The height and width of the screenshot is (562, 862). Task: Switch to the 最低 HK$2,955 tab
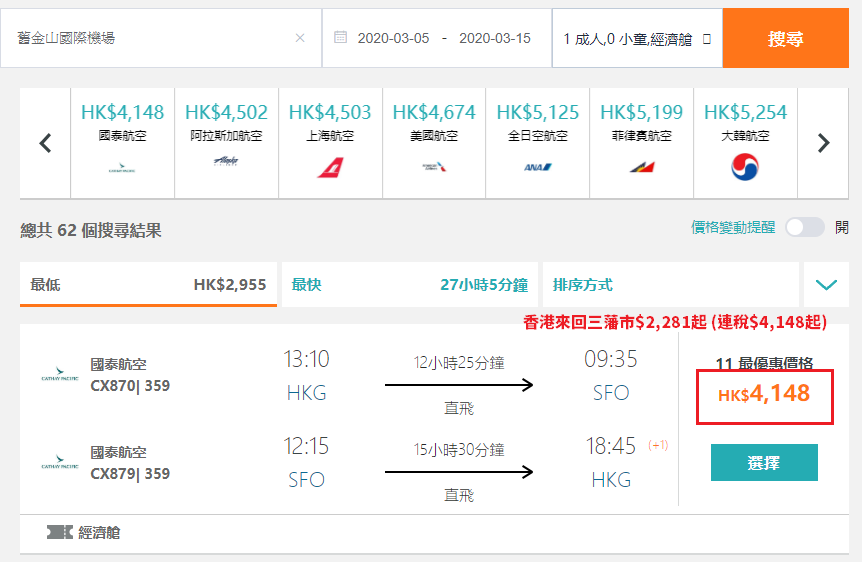[148, 284]
